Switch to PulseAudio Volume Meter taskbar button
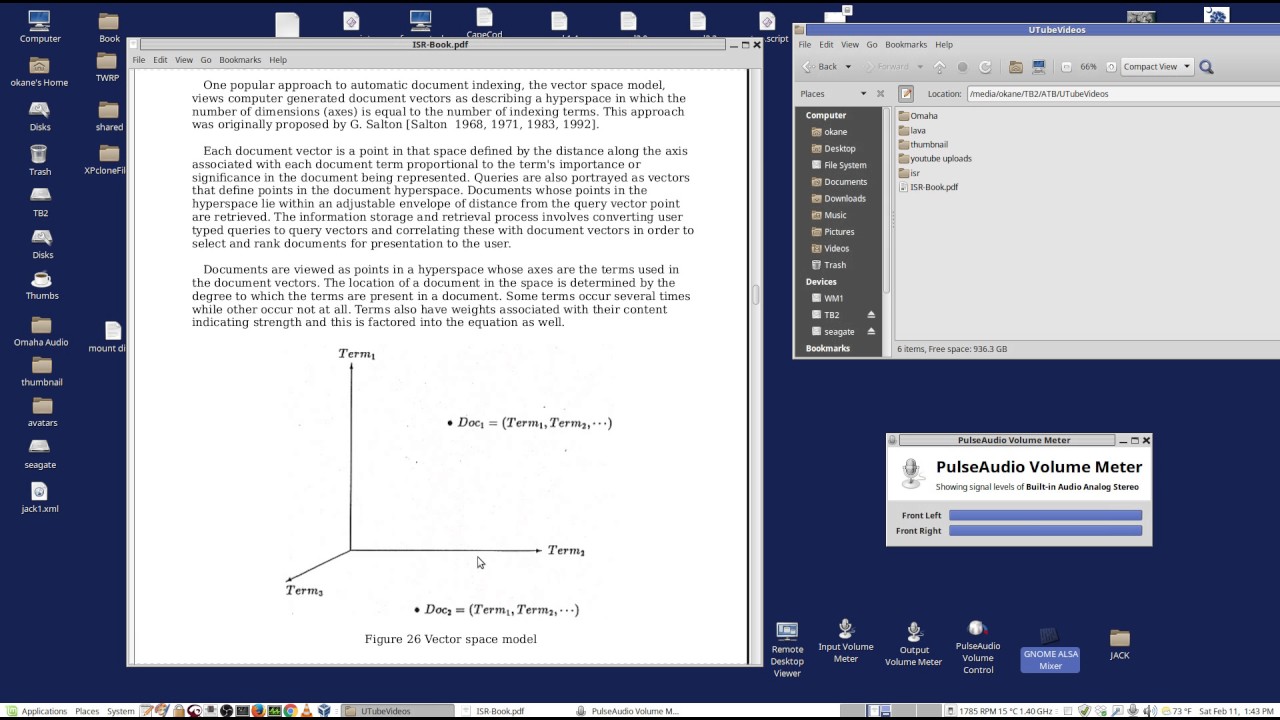This screenshot has width=1280, height=720. (632, 711)
